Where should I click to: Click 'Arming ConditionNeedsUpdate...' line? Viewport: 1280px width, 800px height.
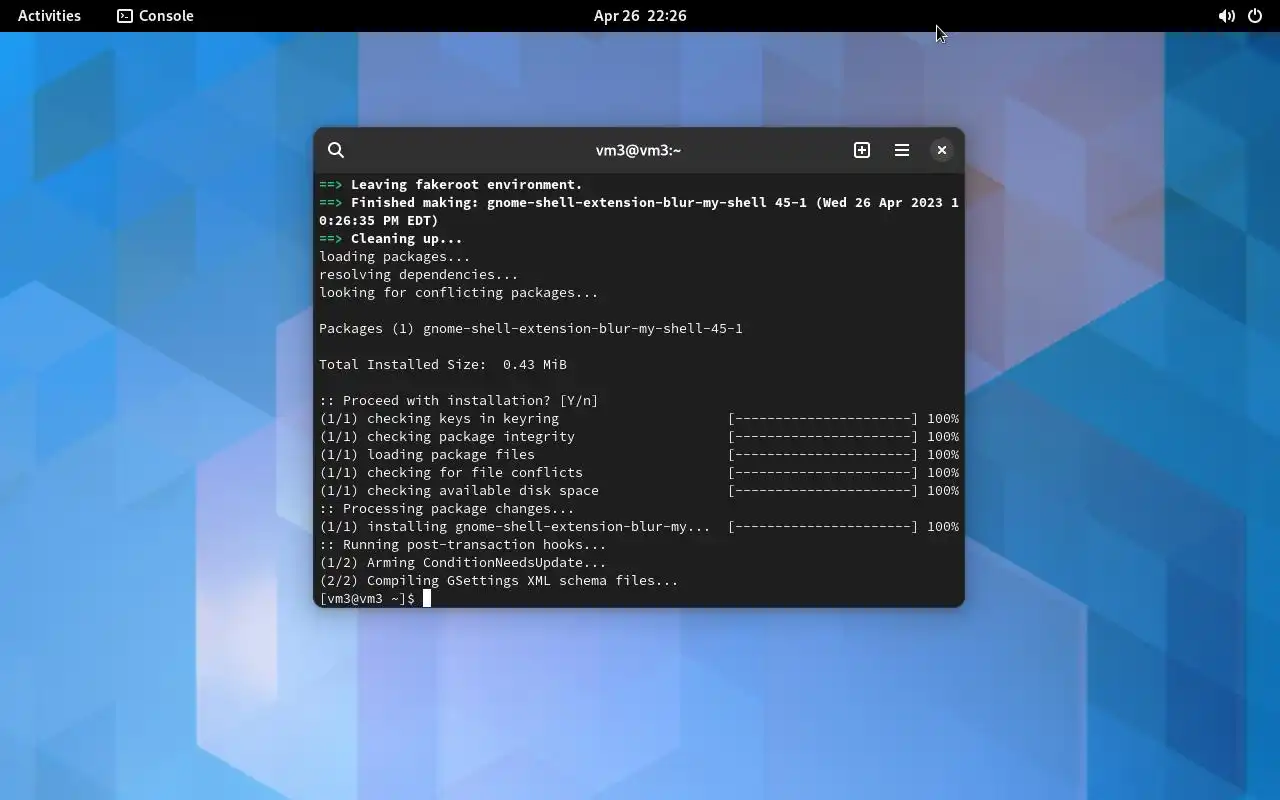pyautogui.click(x=462, y=562)
